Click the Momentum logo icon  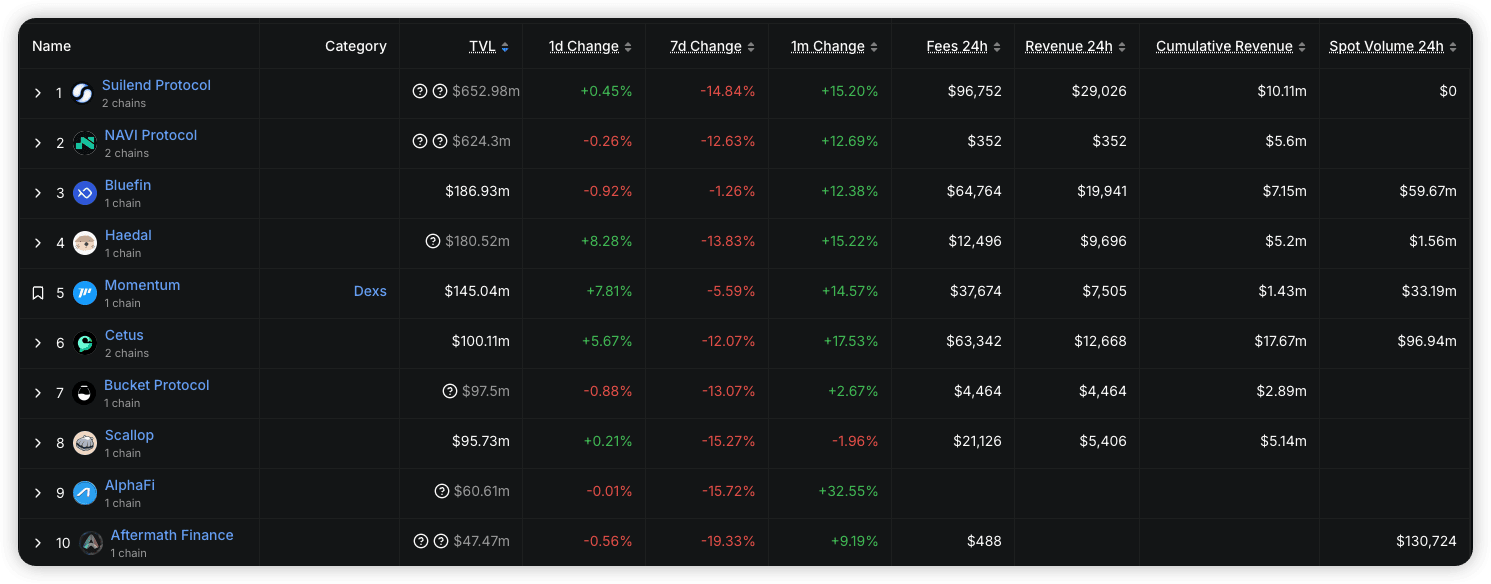coord(85,293)
